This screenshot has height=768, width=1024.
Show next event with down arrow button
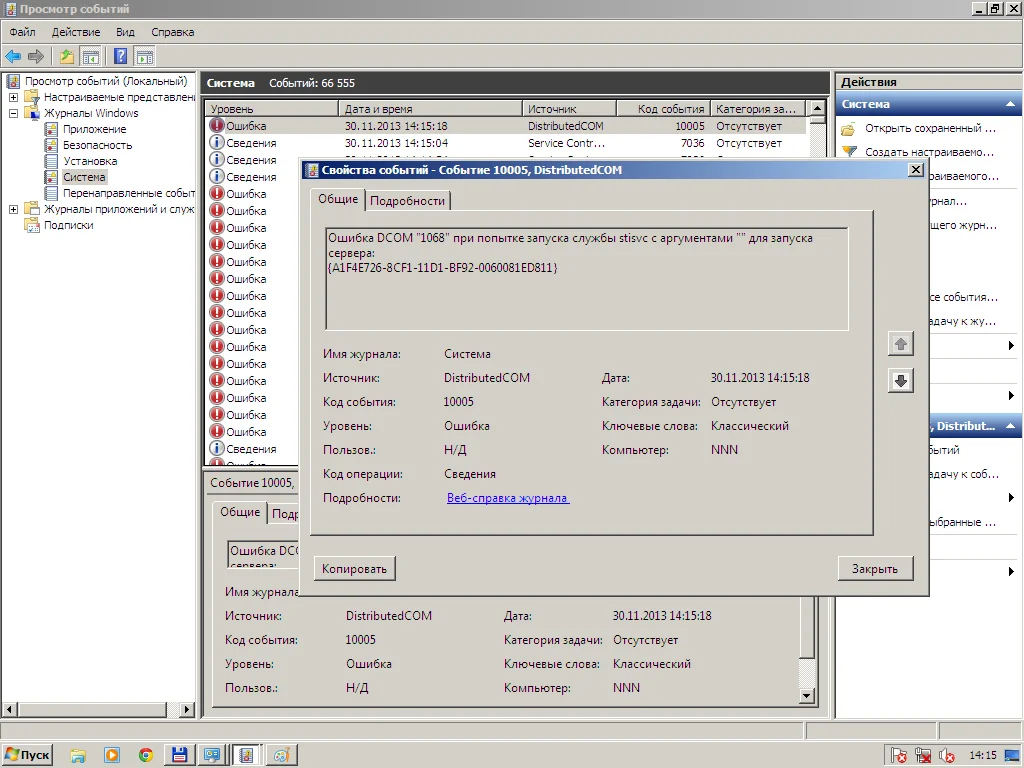[x=901, y=381]
